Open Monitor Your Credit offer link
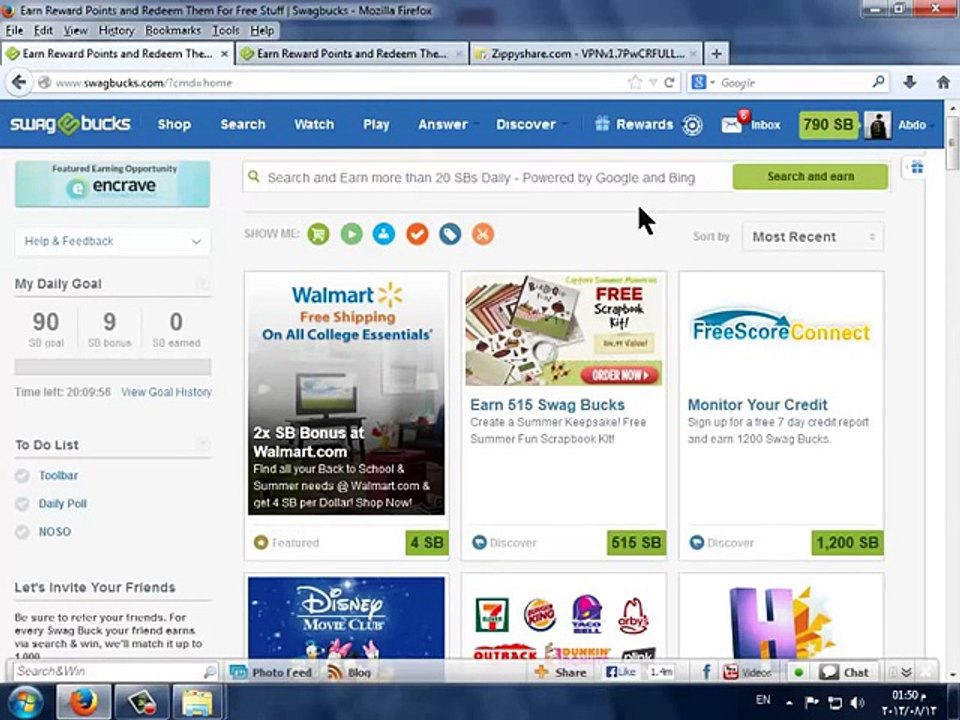 point(757,405)
